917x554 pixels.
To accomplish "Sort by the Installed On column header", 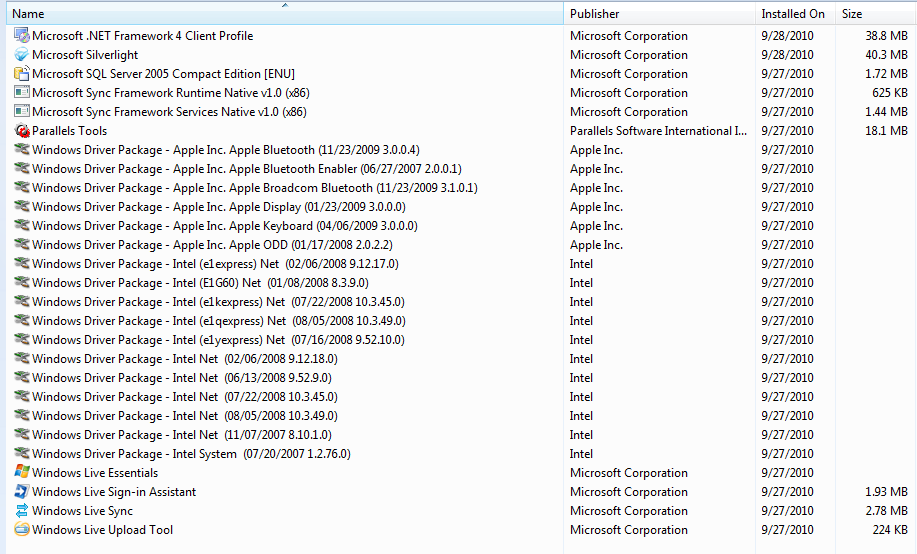I will pyautogui.click(x=795, y=13).
